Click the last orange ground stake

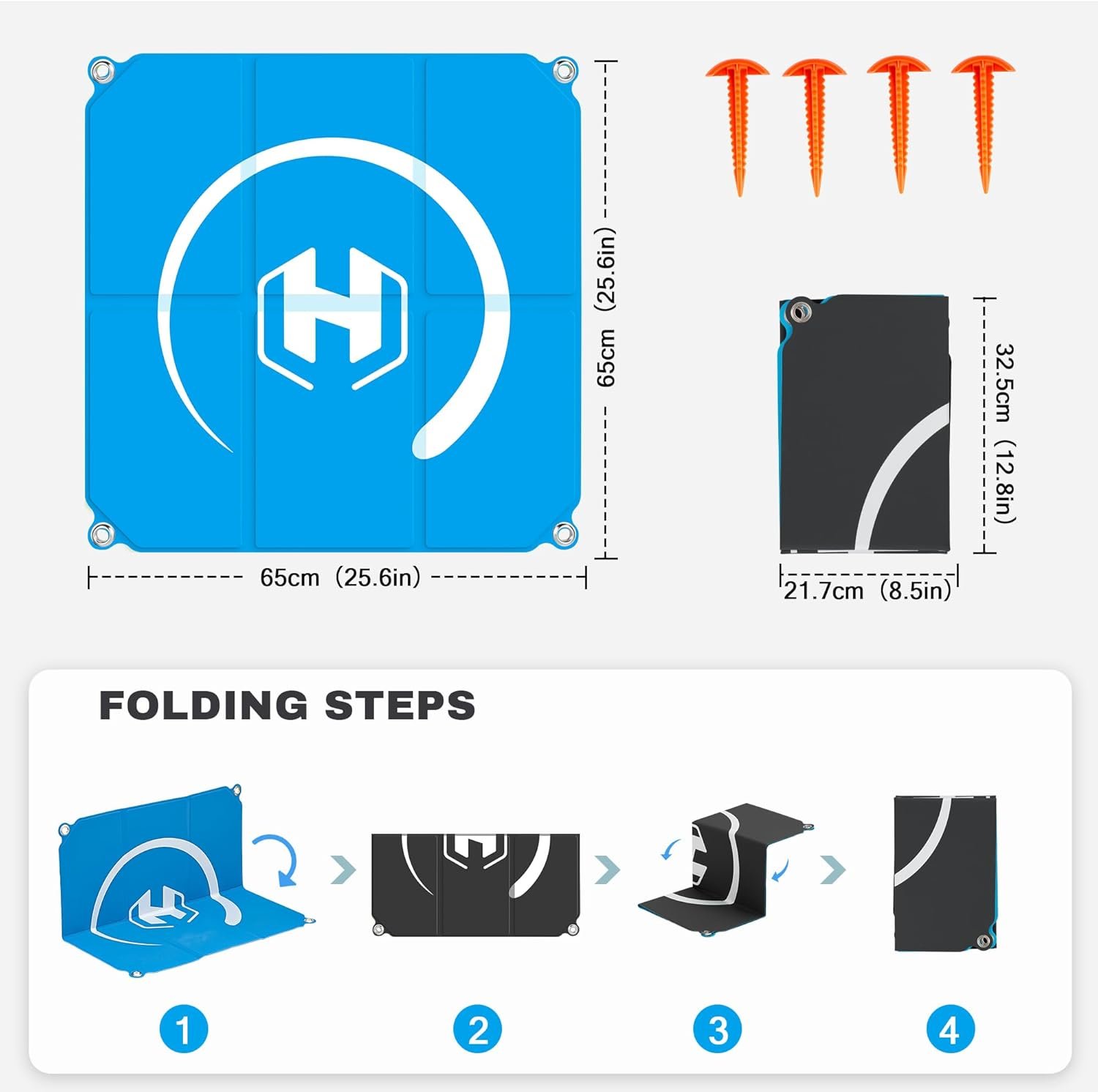984,124
